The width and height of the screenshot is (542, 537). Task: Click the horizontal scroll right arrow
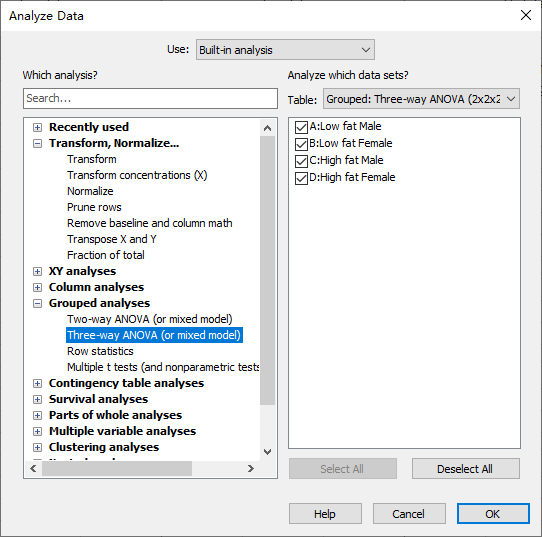coord(251,469)
